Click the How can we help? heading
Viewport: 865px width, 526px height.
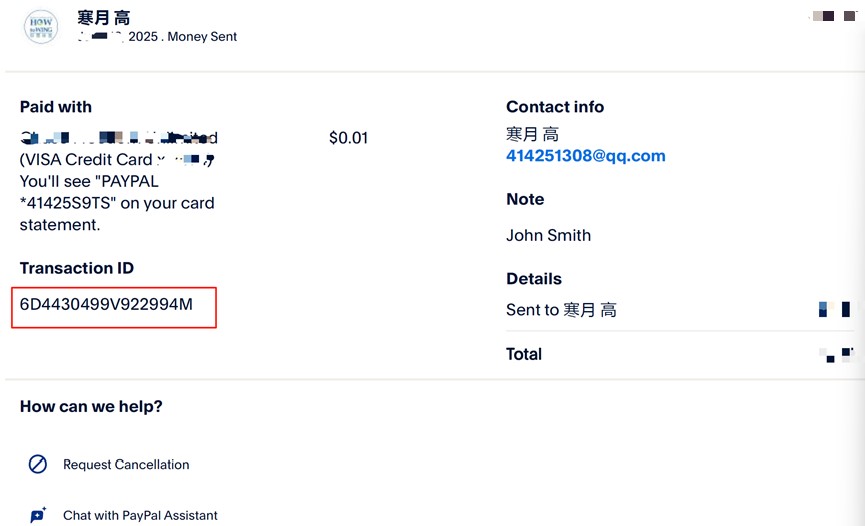(91, 407)
